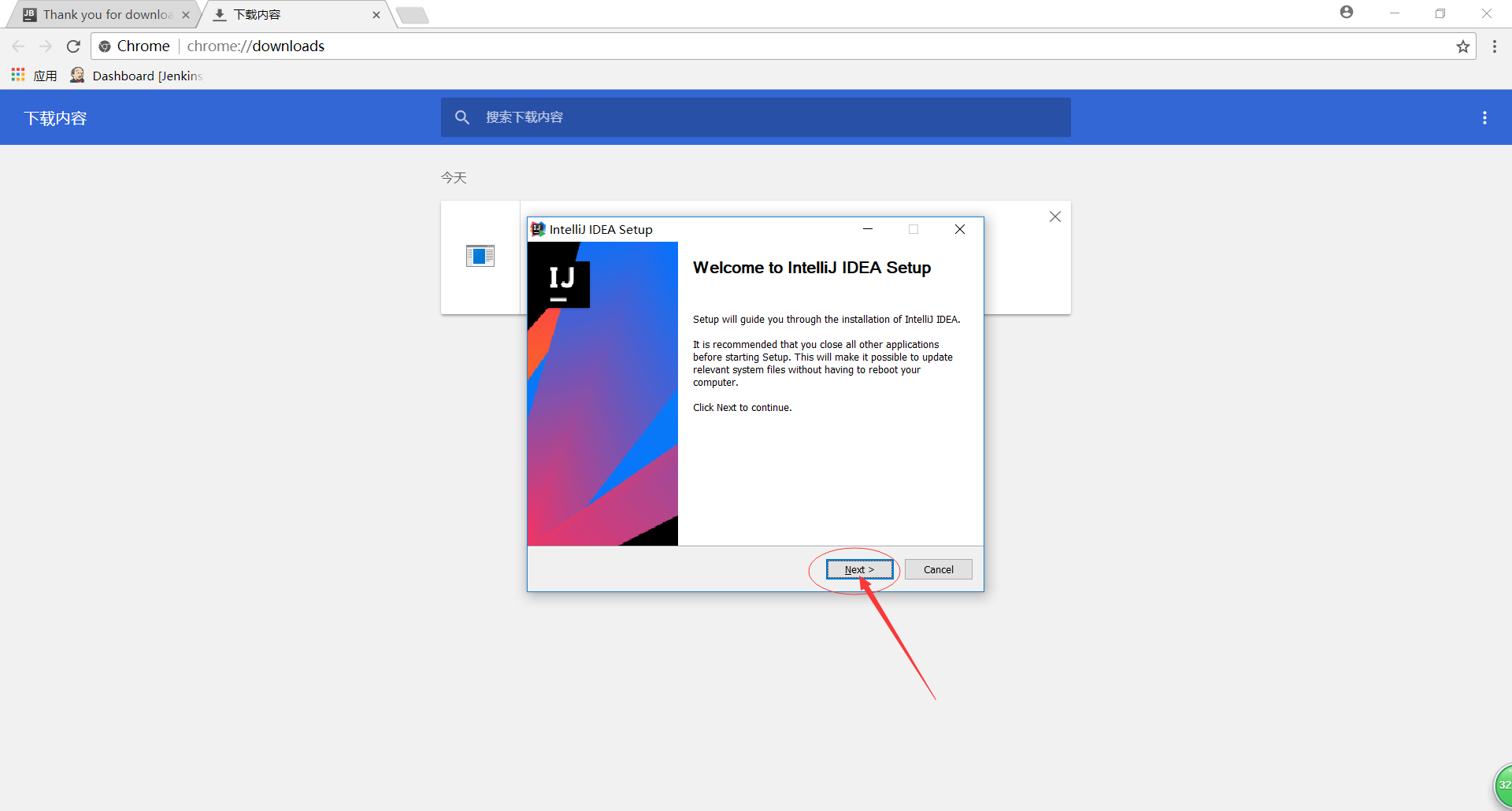Close the Chrome window

click(1487, 13)
